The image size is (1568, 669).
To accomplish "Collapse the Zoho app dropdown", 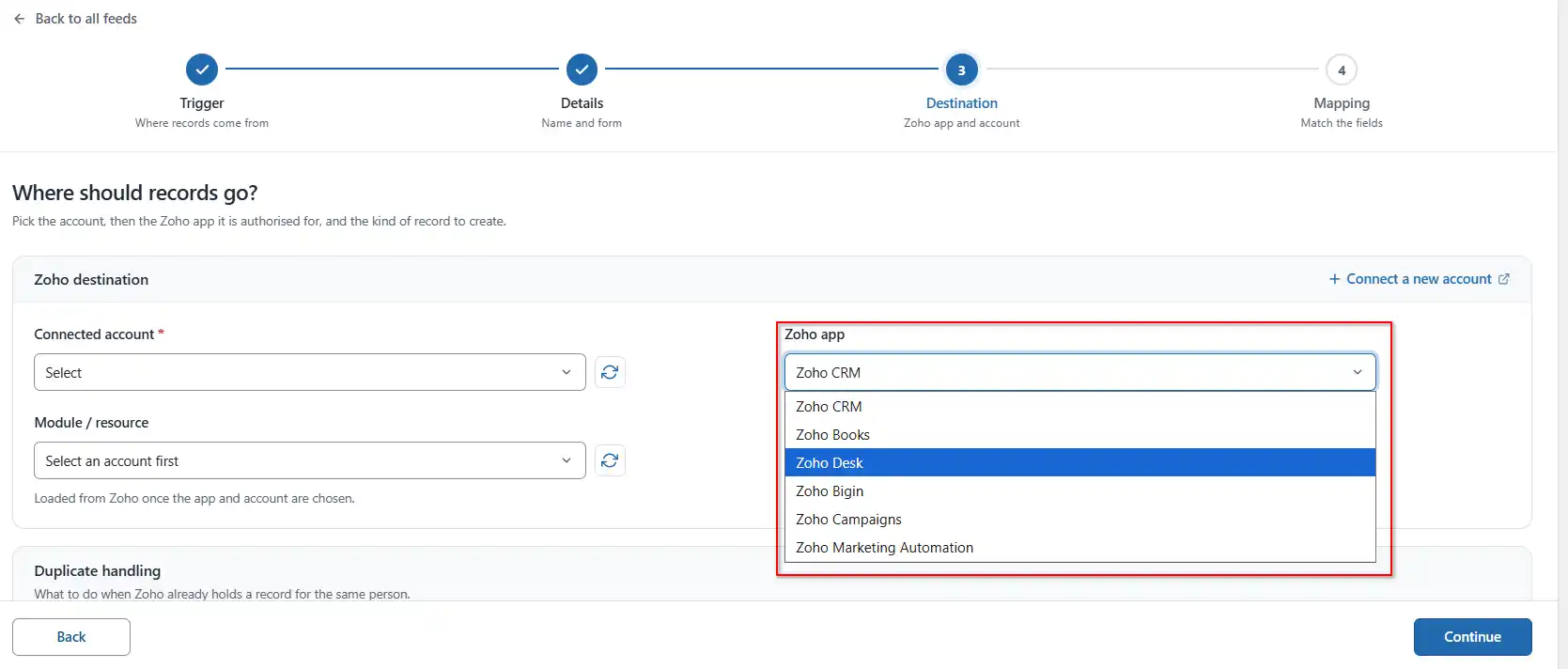I will 1080,372.
